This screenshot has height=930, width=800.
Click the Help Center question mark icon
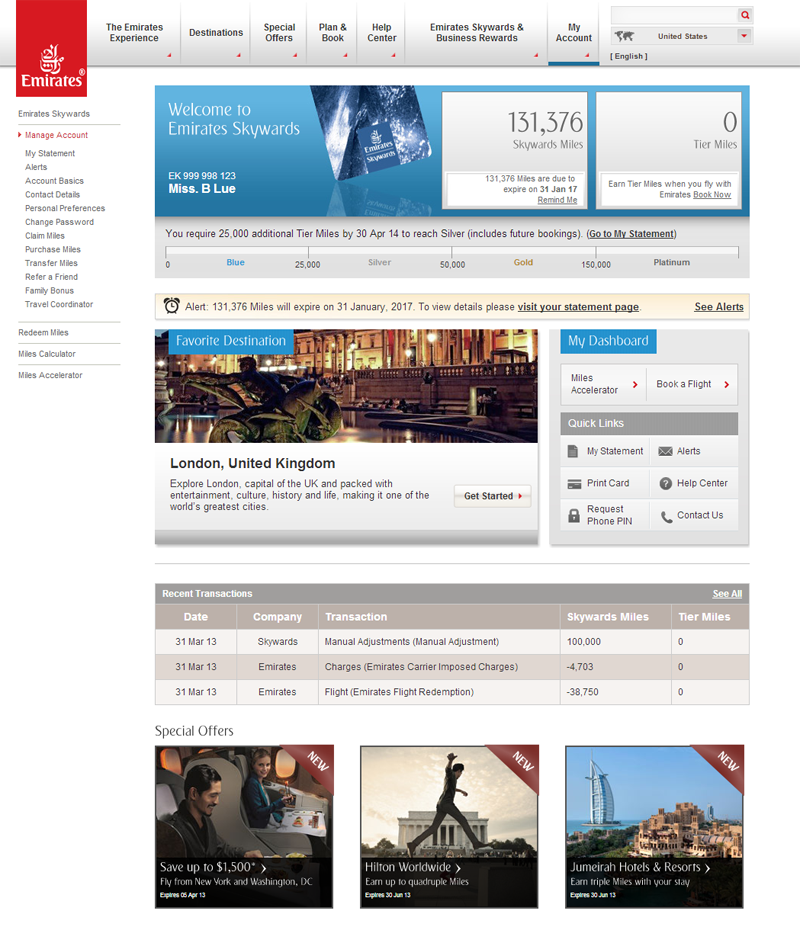click(666, 483)
